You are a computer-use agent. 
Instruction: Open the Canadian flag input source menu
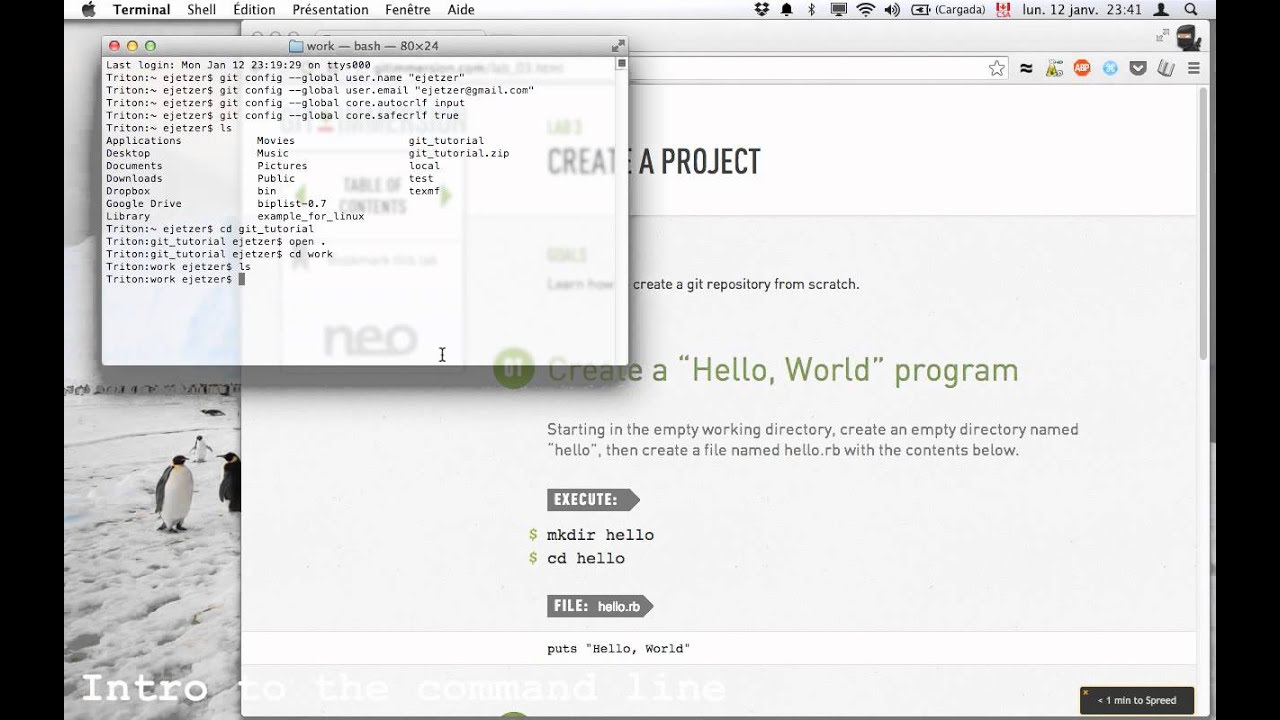1004,10
